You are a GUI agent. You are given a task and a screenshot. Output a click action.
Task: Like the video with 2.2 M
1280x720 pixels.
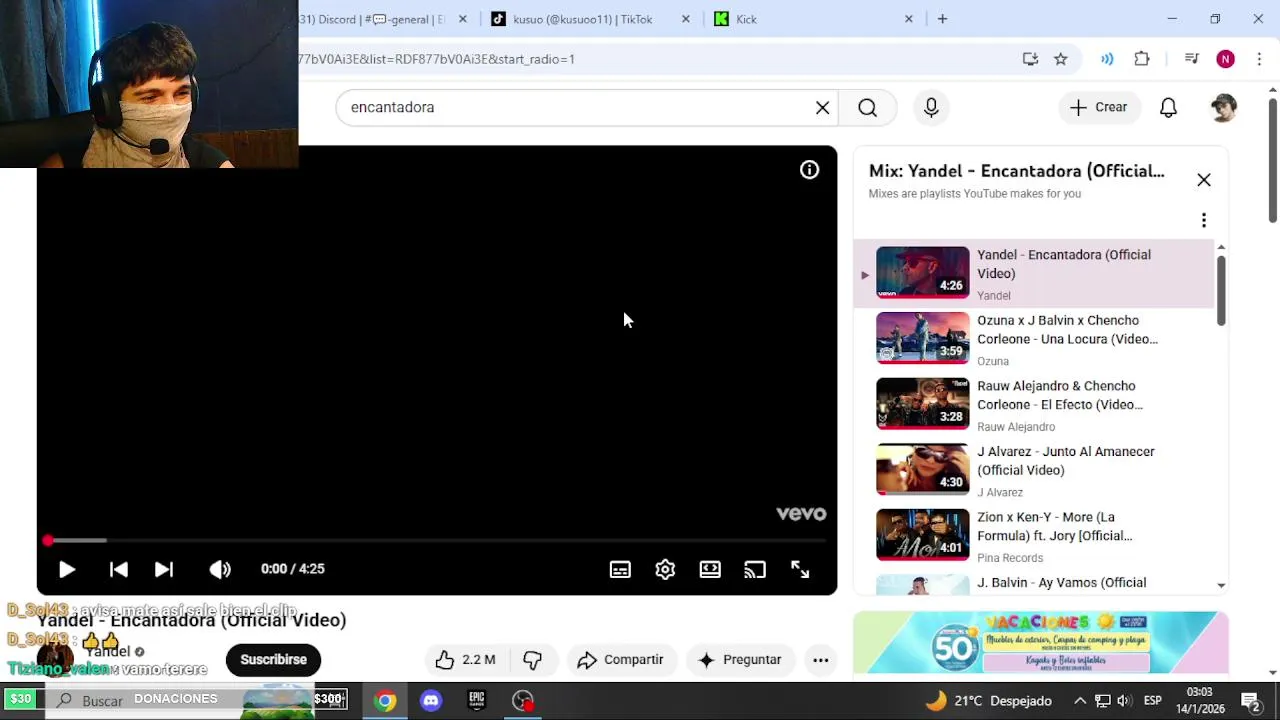pos(466,660)
